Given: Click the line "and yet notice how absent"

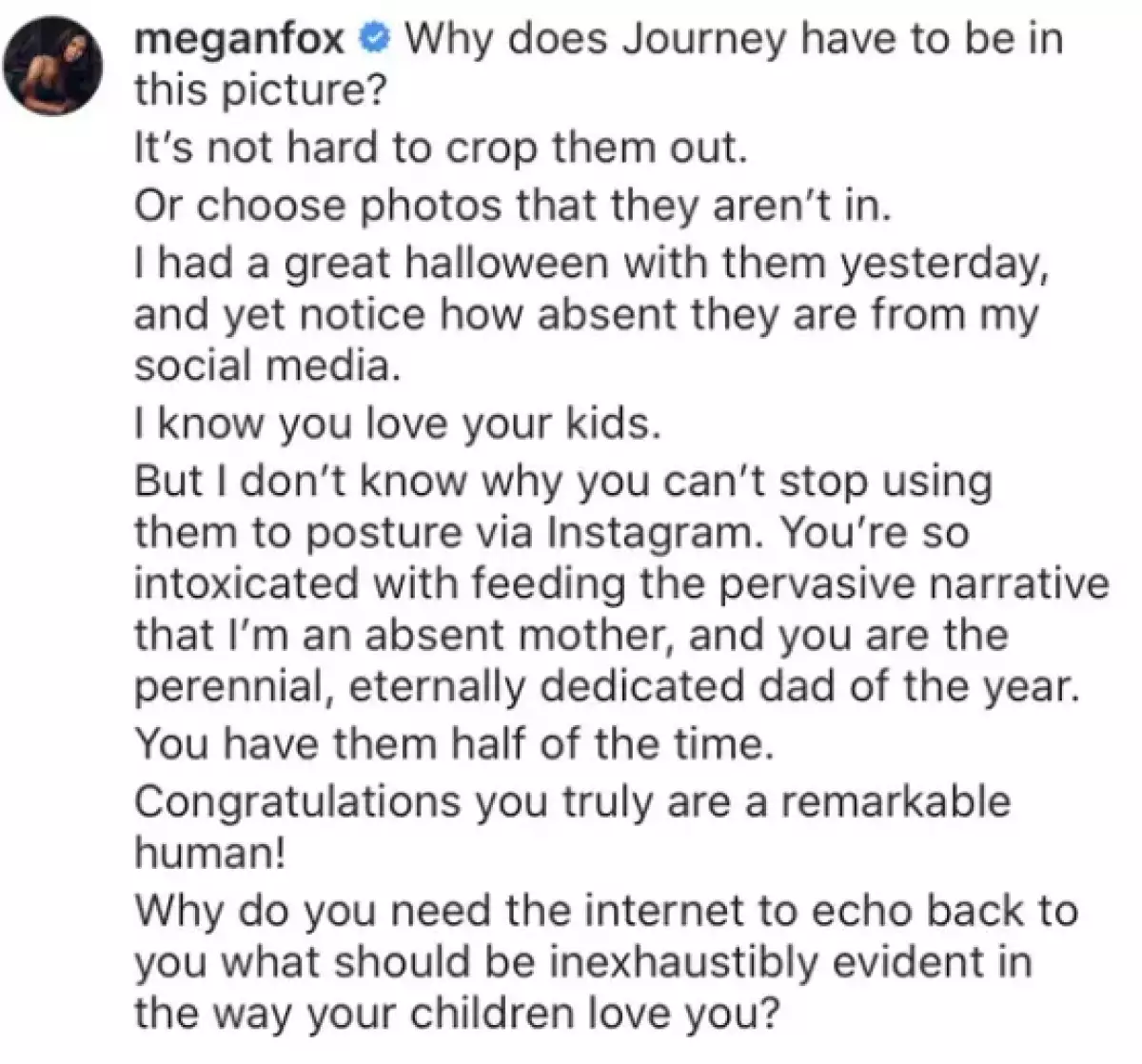Looking at the screenshot, I should click(586, 314).
